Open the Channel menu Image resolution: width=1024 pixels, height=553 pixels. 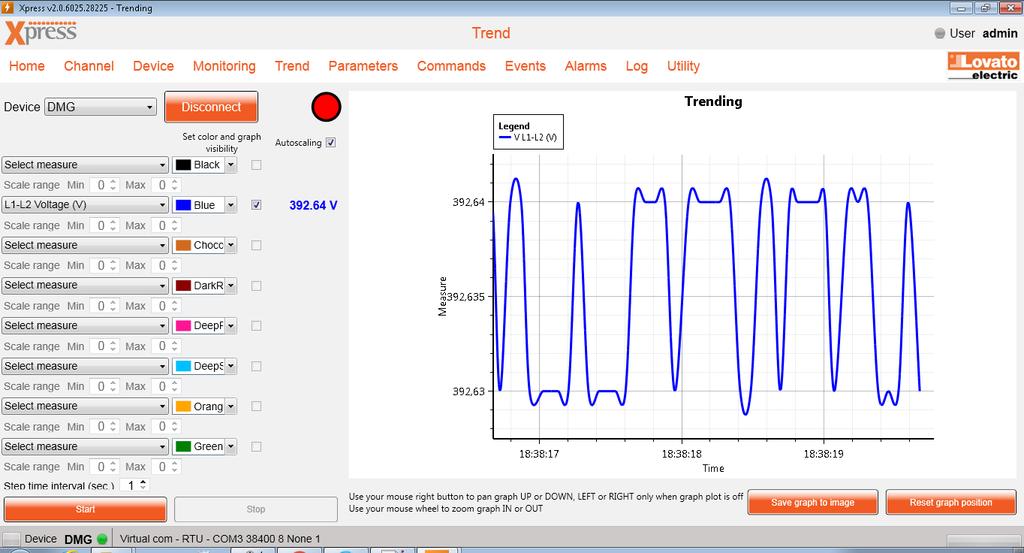[89, 66]
